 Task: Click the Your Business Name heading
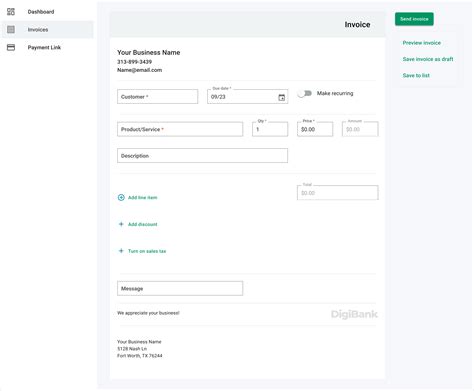click(x=149, y=52)
